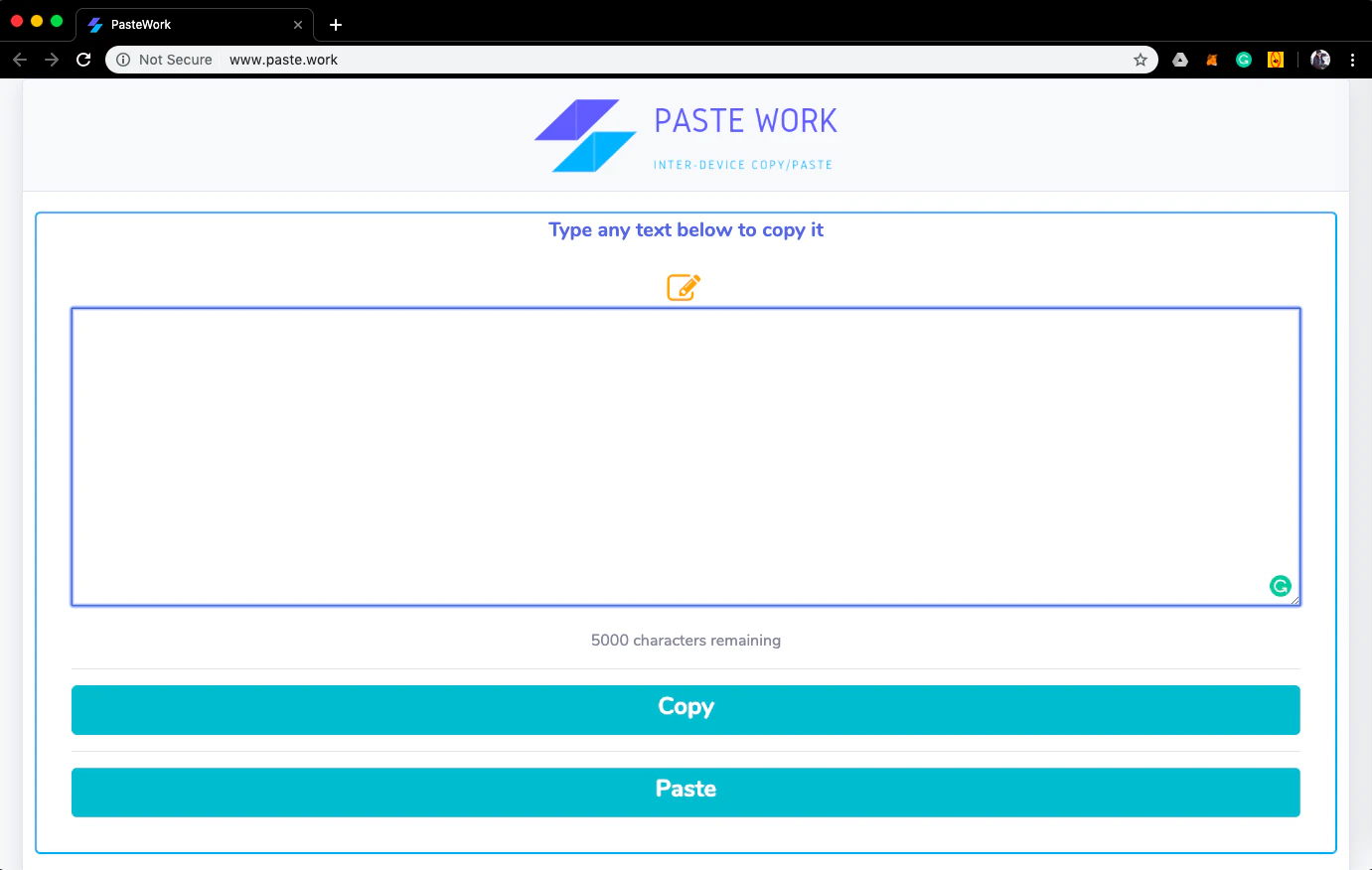This screenshot has width=1372, height=870.
Task: Click the orange edit pencil icon
Action: click(x=683, y=287)
